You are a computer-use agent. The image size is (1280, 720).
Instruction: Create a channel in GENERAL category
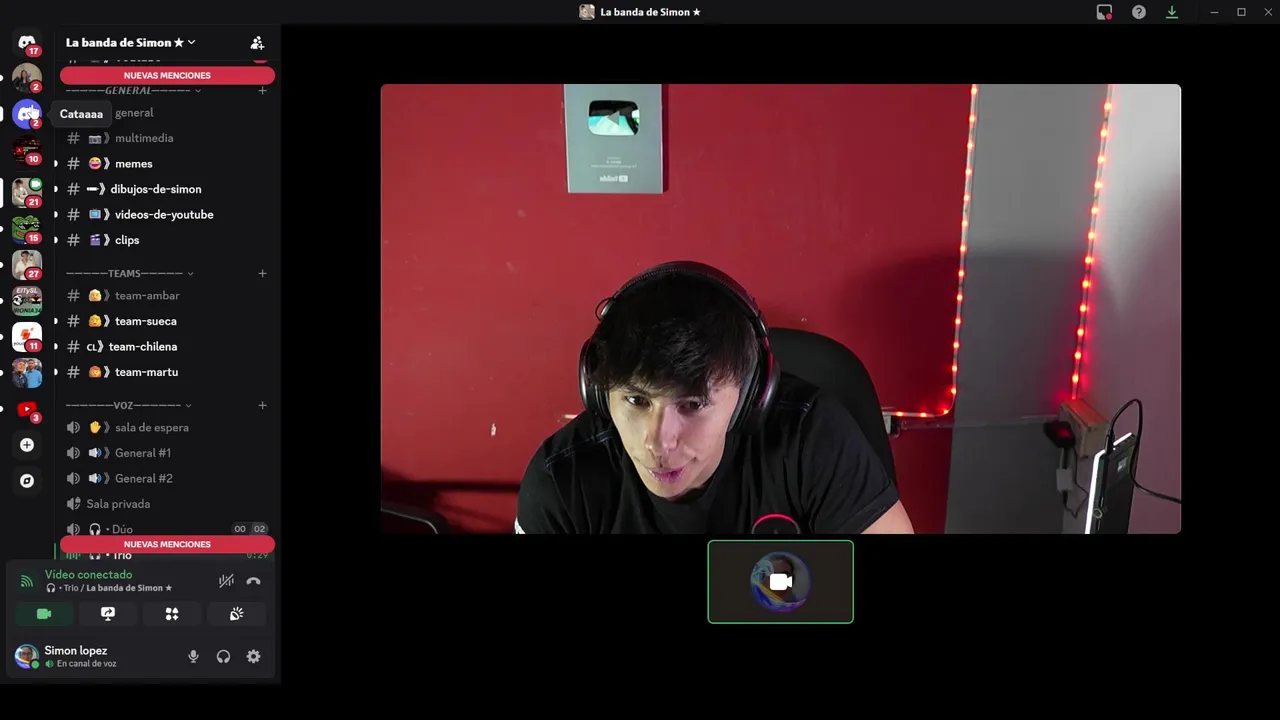(262, 90)
